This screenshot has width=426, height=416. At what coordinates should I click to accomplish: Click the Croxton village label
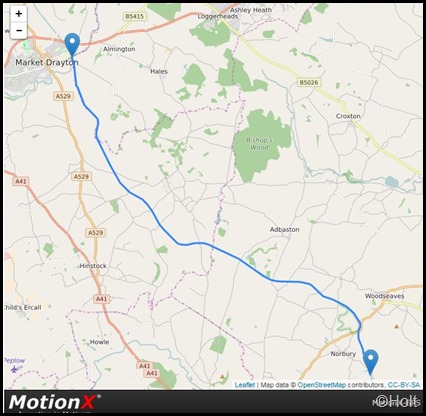pyautogui.click(x=348, y=116)
